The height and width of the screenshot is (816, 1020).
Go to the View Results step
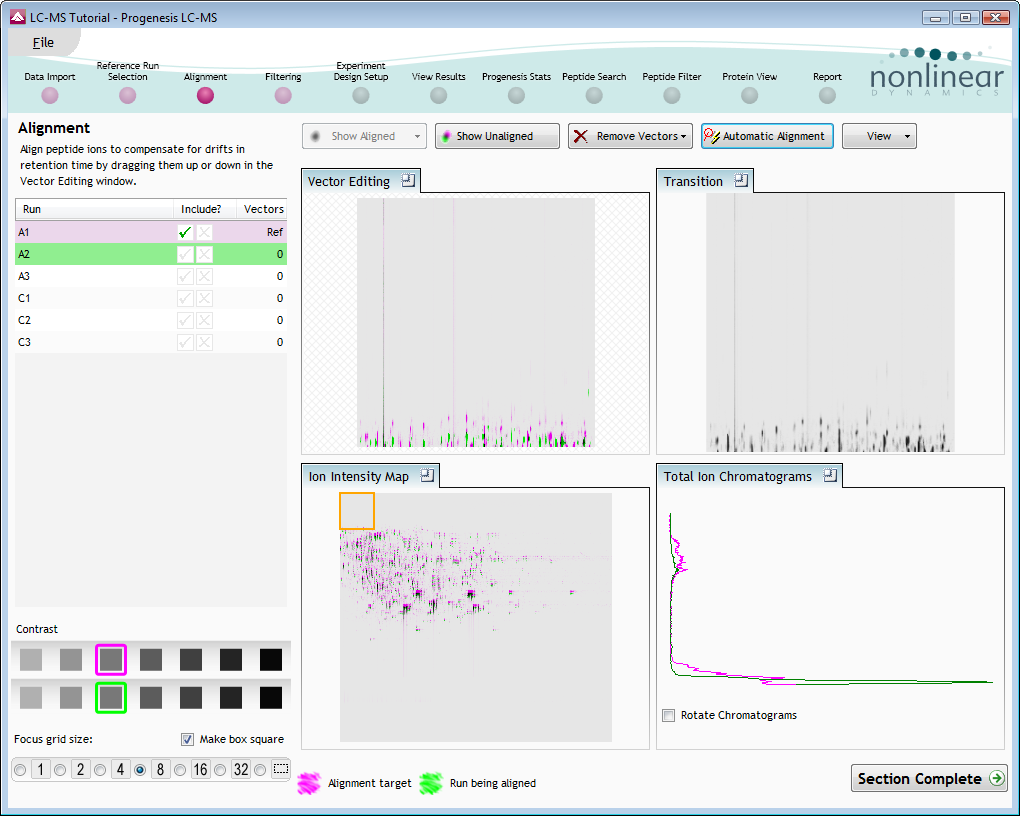438,95
